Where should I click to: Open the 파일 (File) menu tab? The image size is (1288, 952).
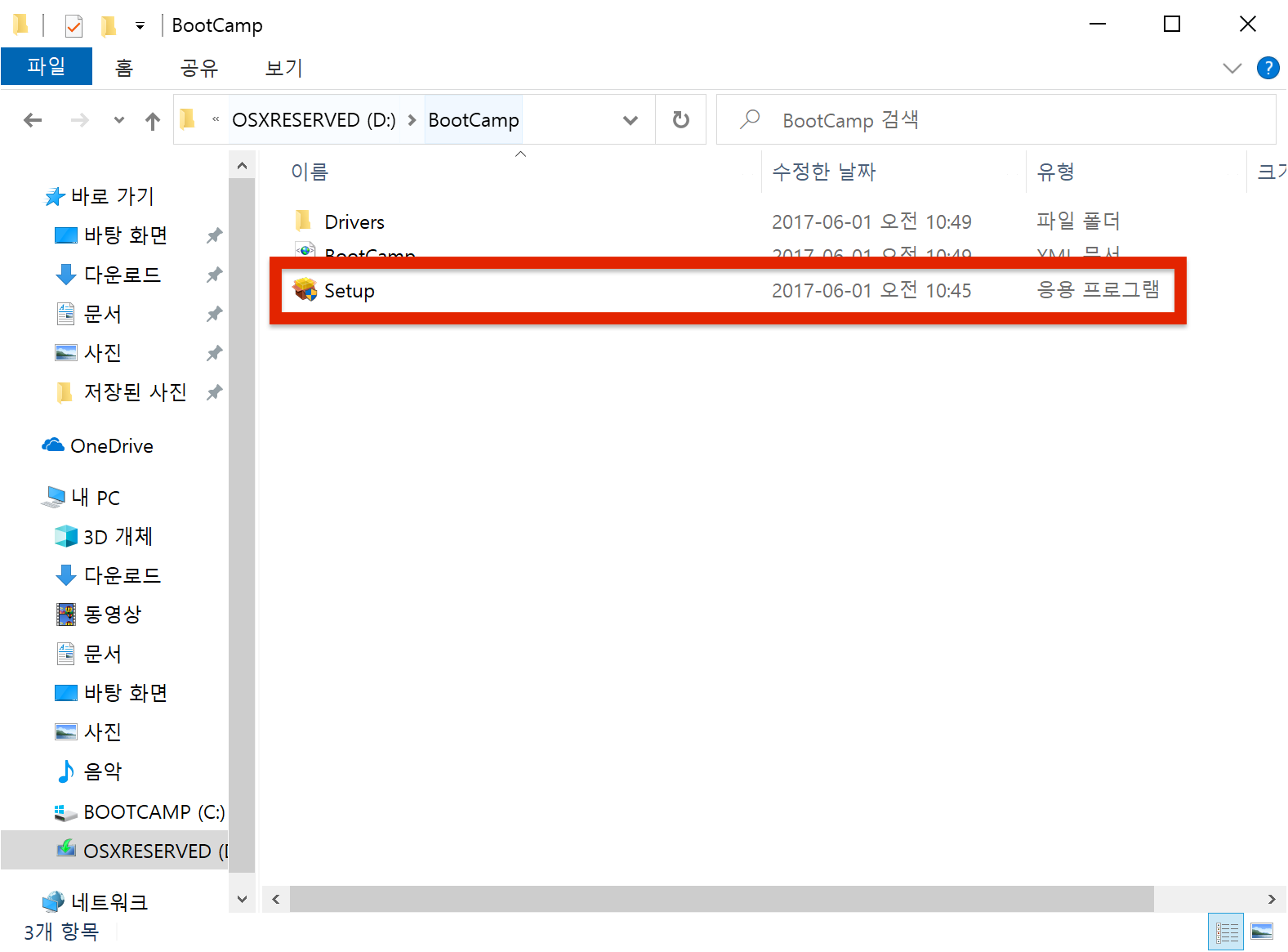point(47,66)
